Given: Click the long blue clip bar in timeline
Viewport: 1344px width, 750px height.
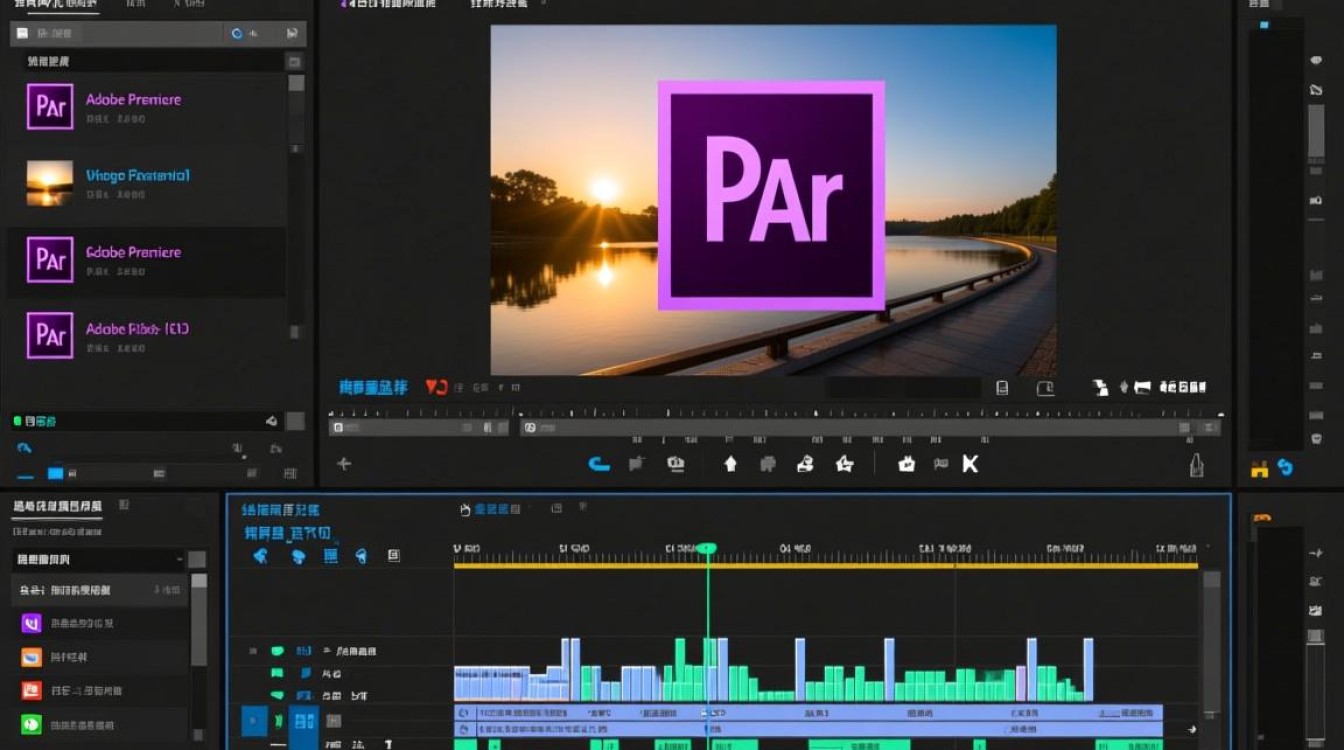Looking at the screenshot, I should 808,713.
